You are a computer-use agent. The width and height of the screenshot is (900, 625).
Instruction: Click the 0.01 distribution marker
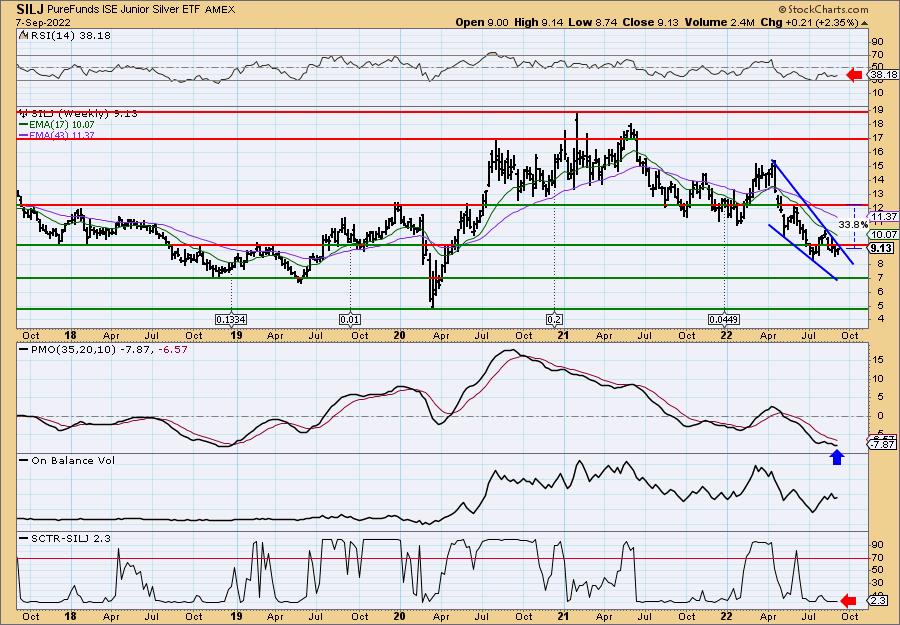coord(350,319)
